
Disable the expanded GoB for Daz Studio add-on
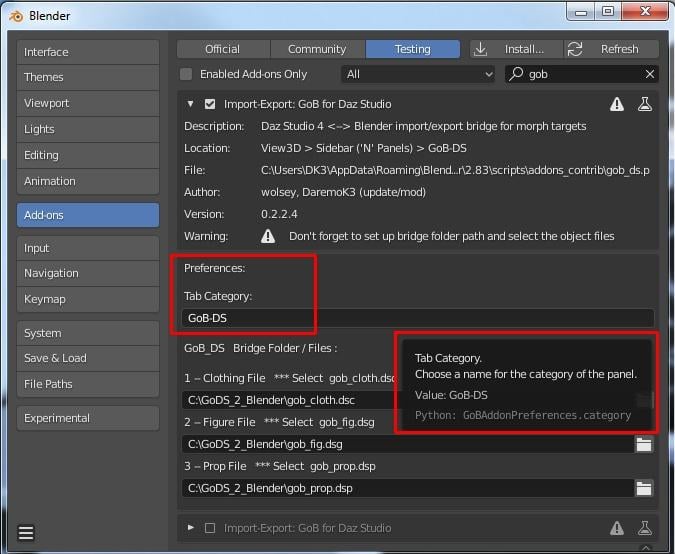pos(210,104)
